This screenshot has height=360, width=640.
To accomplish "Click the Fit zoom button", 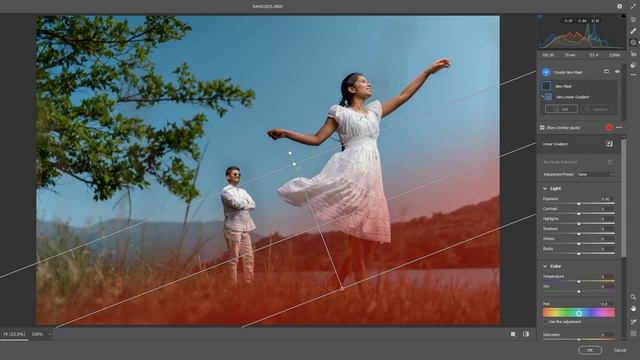I will [14, 334].
